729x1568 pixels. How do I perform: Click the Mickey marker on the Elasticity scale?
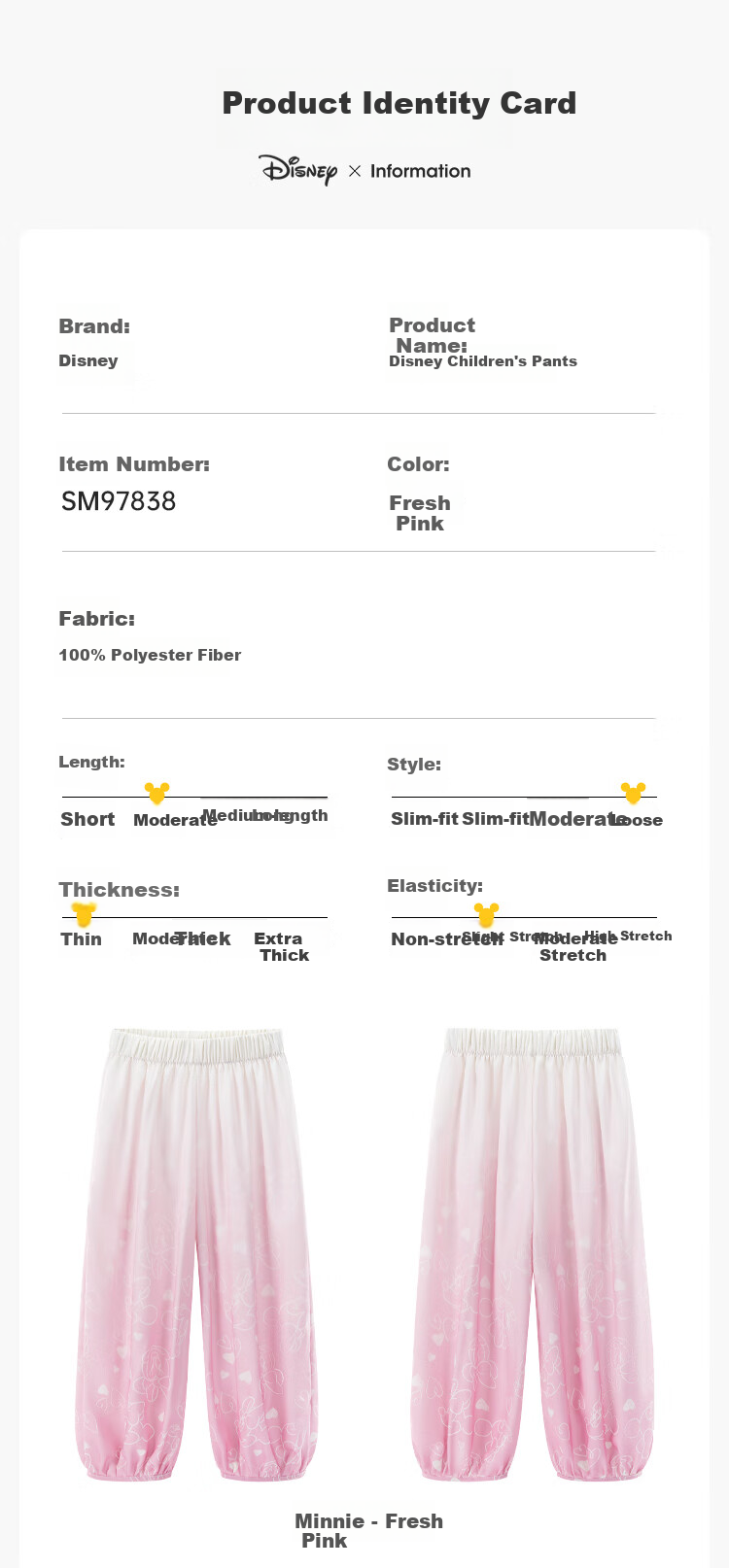486,914
